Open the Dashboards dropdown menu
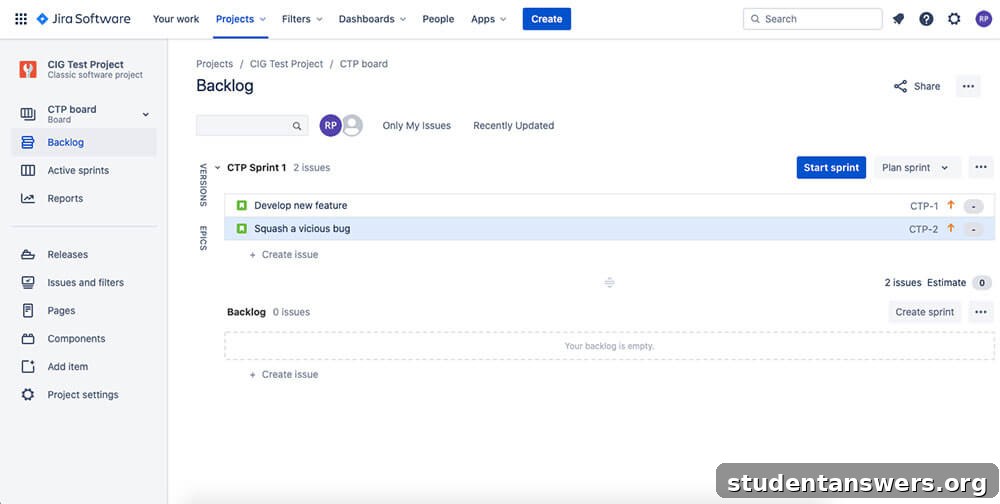This screenshot has width=1000, height=504. (372, 19)
